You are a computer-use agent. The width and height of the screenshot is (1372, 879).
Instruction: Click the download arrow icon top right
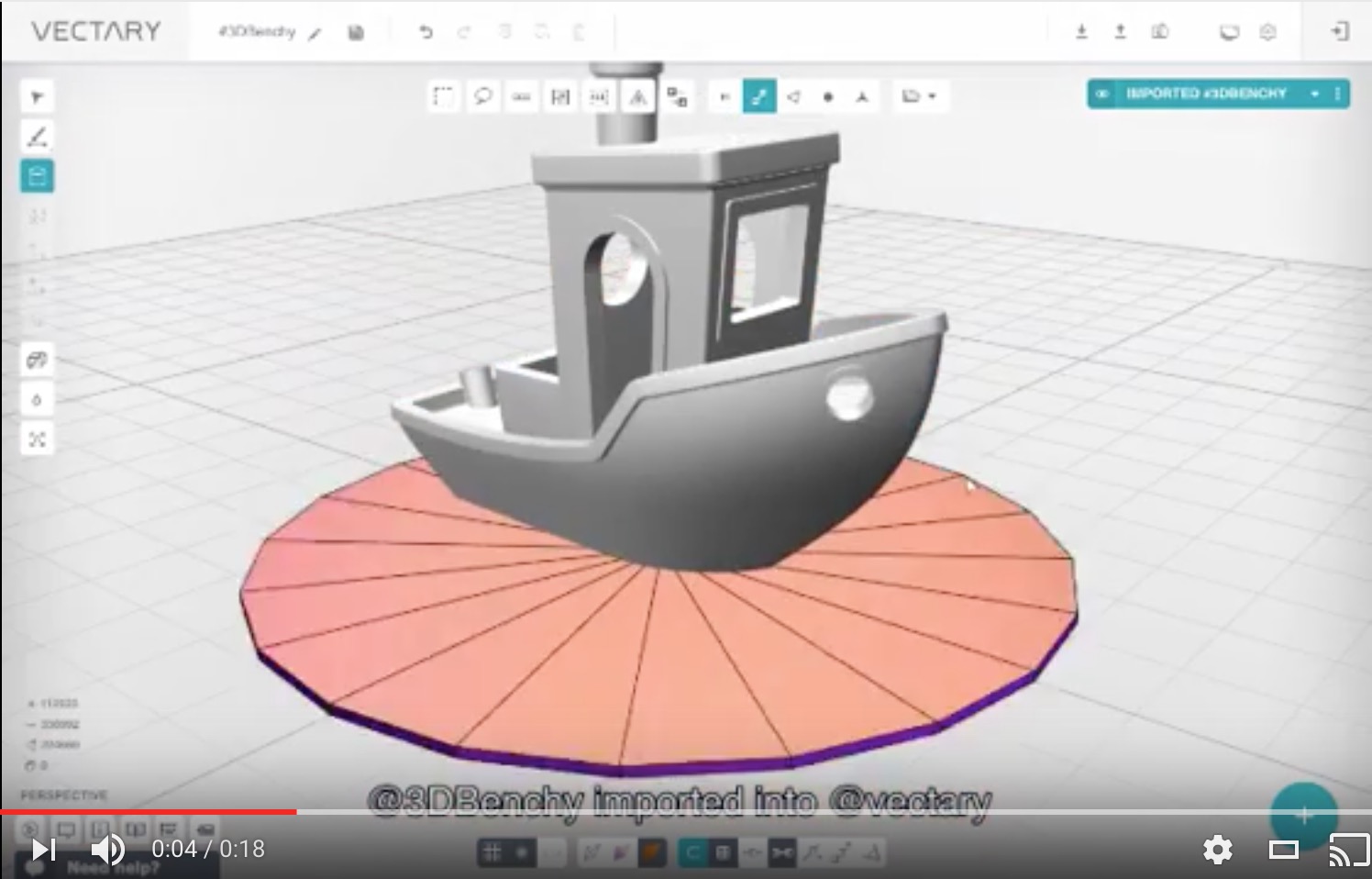(1081, 32)
